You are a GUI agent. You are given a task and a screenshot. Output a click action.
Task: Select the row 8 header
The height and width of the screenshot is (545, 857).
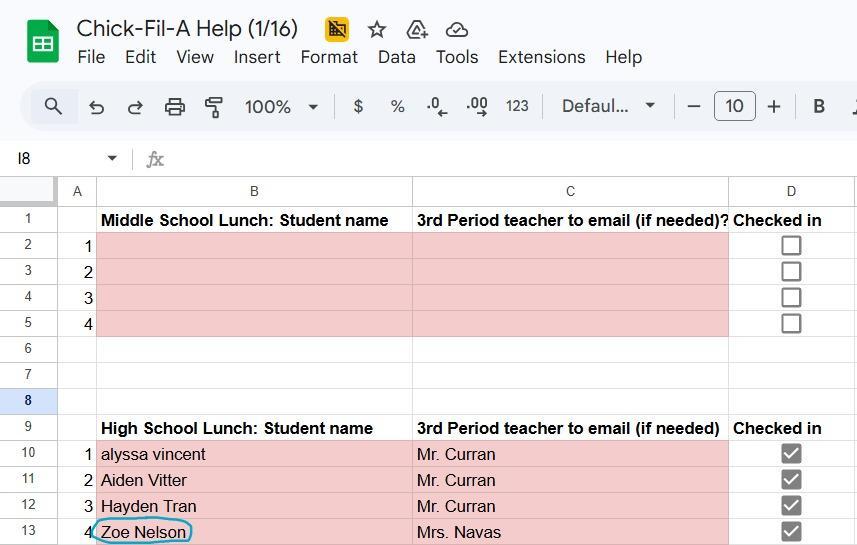pyautogui.click(x=28, y=401)
